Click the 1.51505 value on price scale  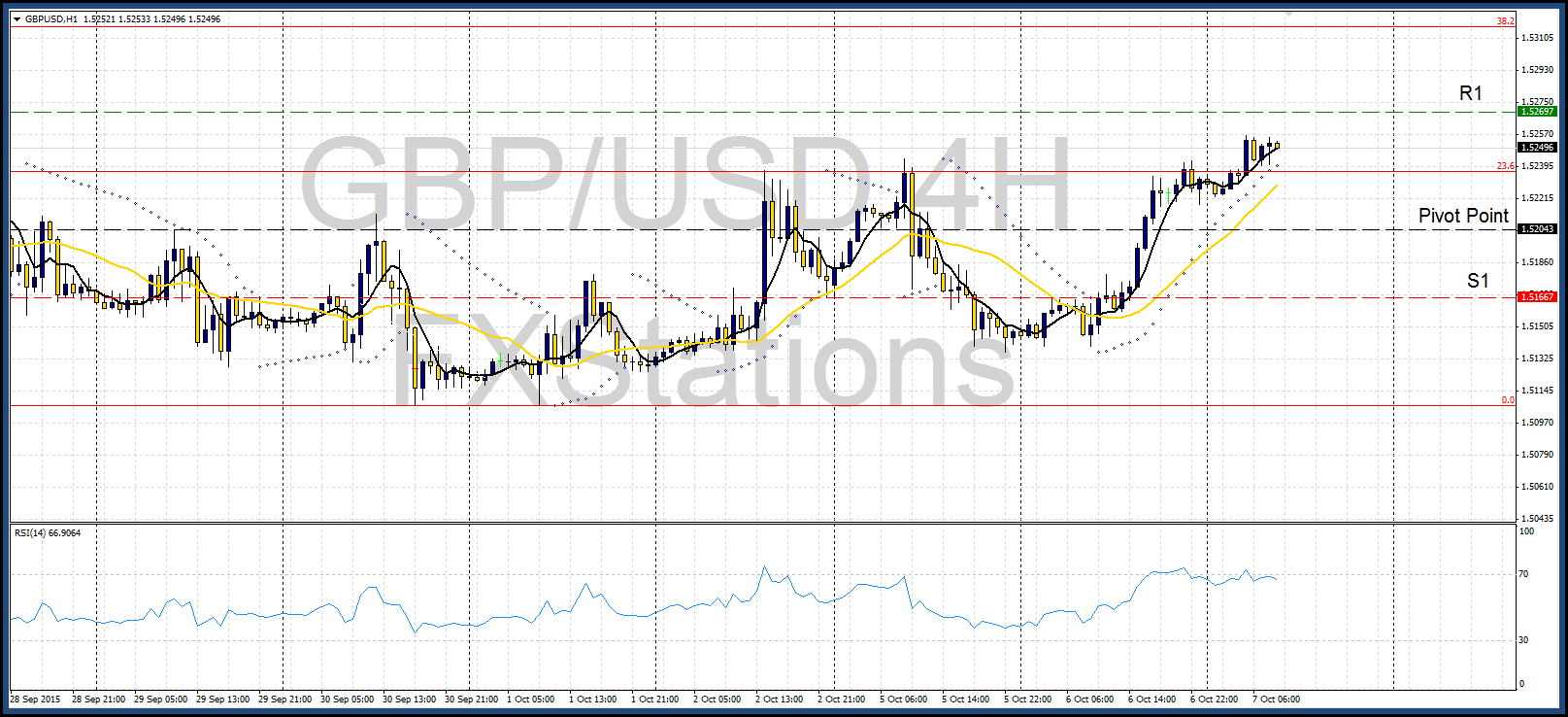[x=1537, y=326]
